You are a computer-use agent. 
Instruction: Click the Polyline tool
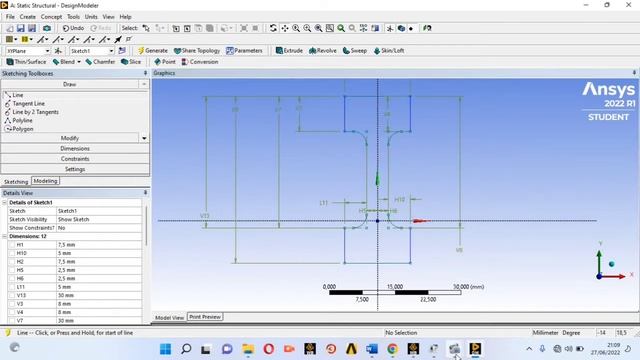tap(18, 120)
